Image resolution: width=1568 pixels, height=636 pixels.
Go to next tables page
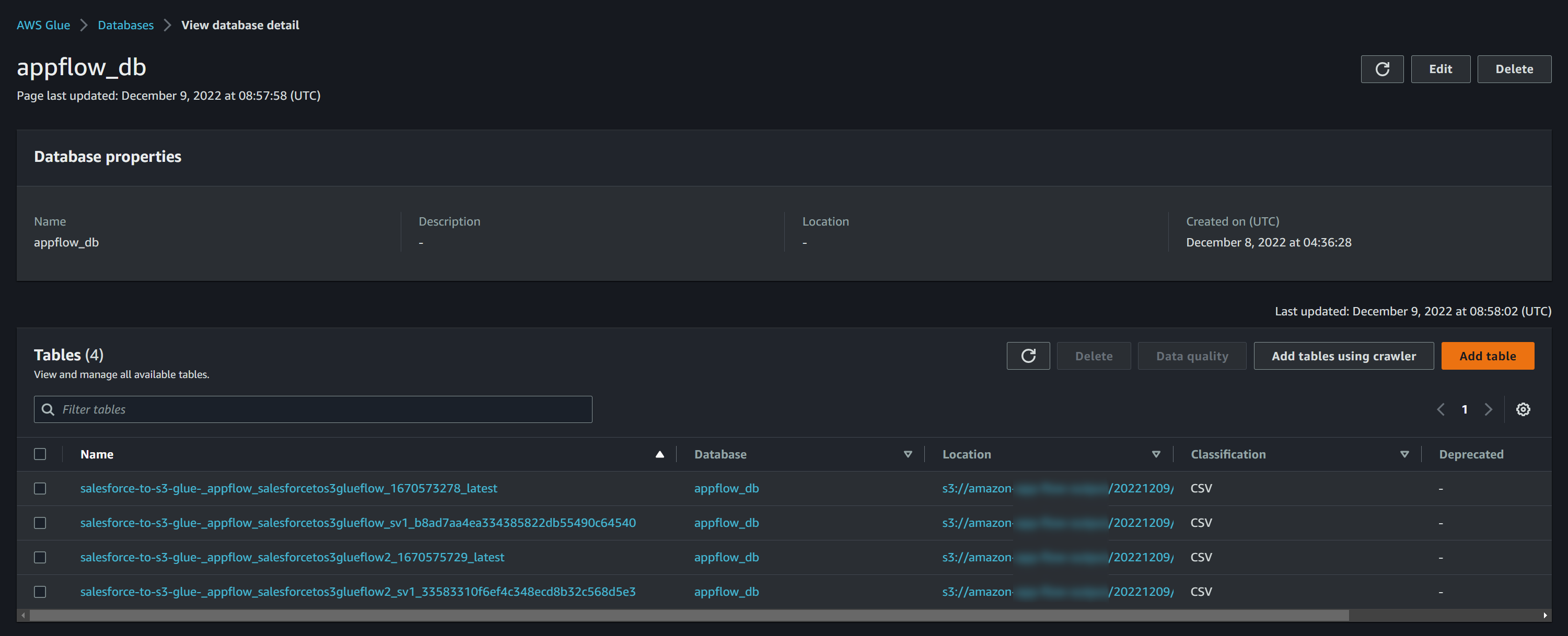1488,409
